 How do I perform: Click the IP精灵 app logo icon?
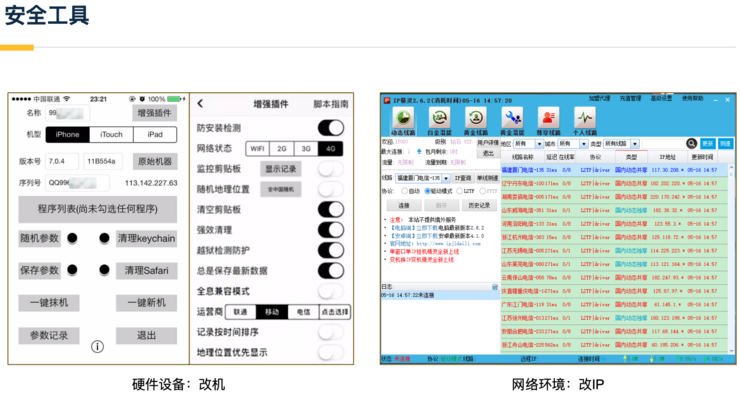click(387, 100)
